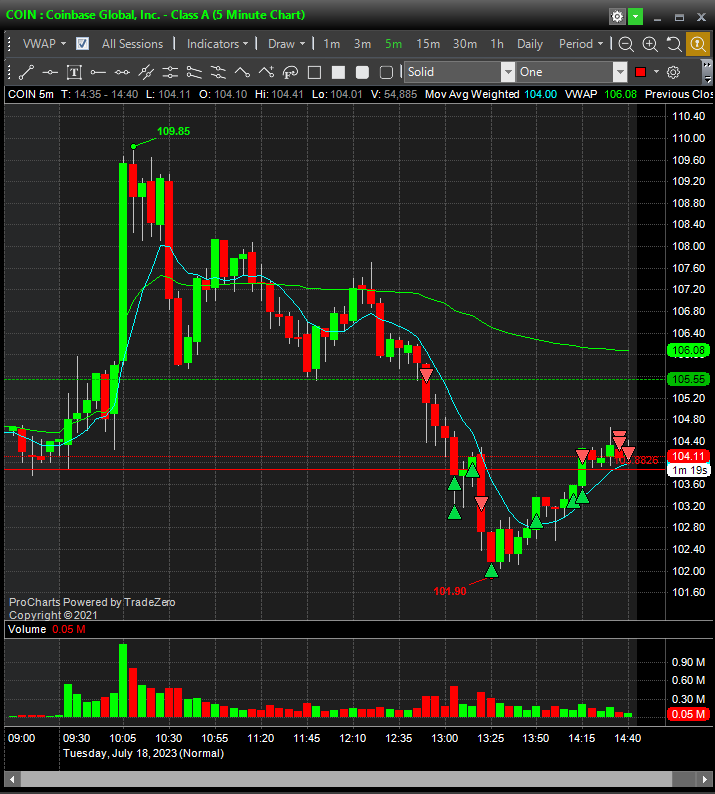Click the Mov Avg Weighted 104.00 readout

(490, 94)
